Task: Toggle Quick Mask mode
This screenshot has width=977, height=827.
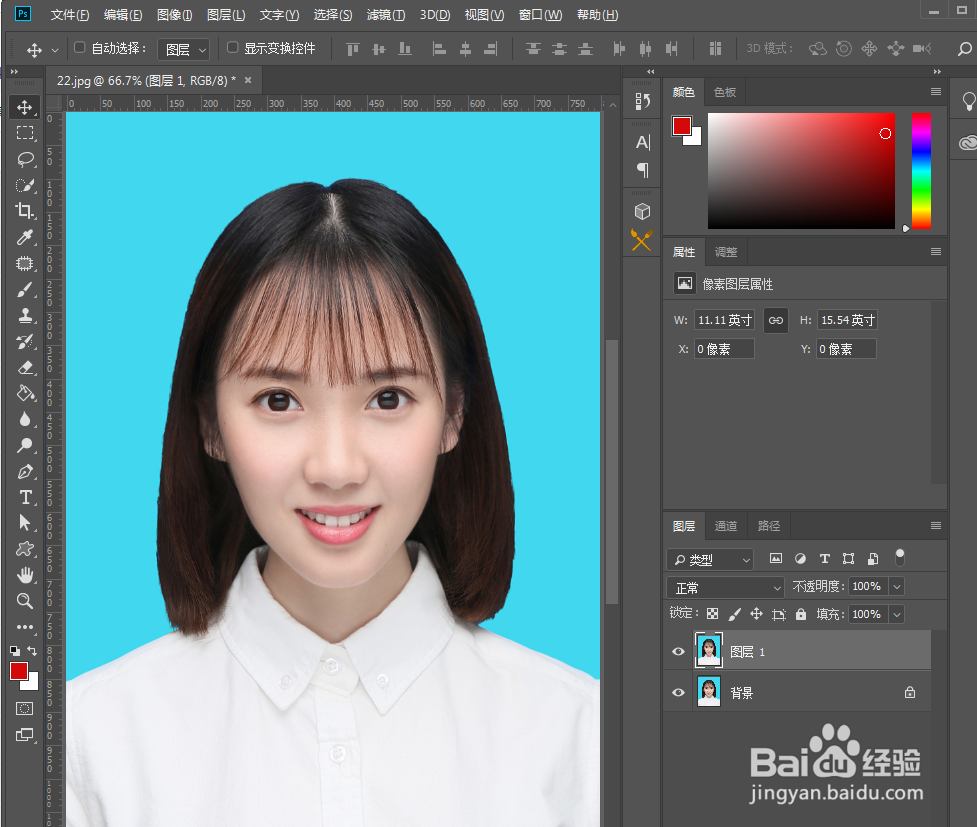Action: point(24,709)
